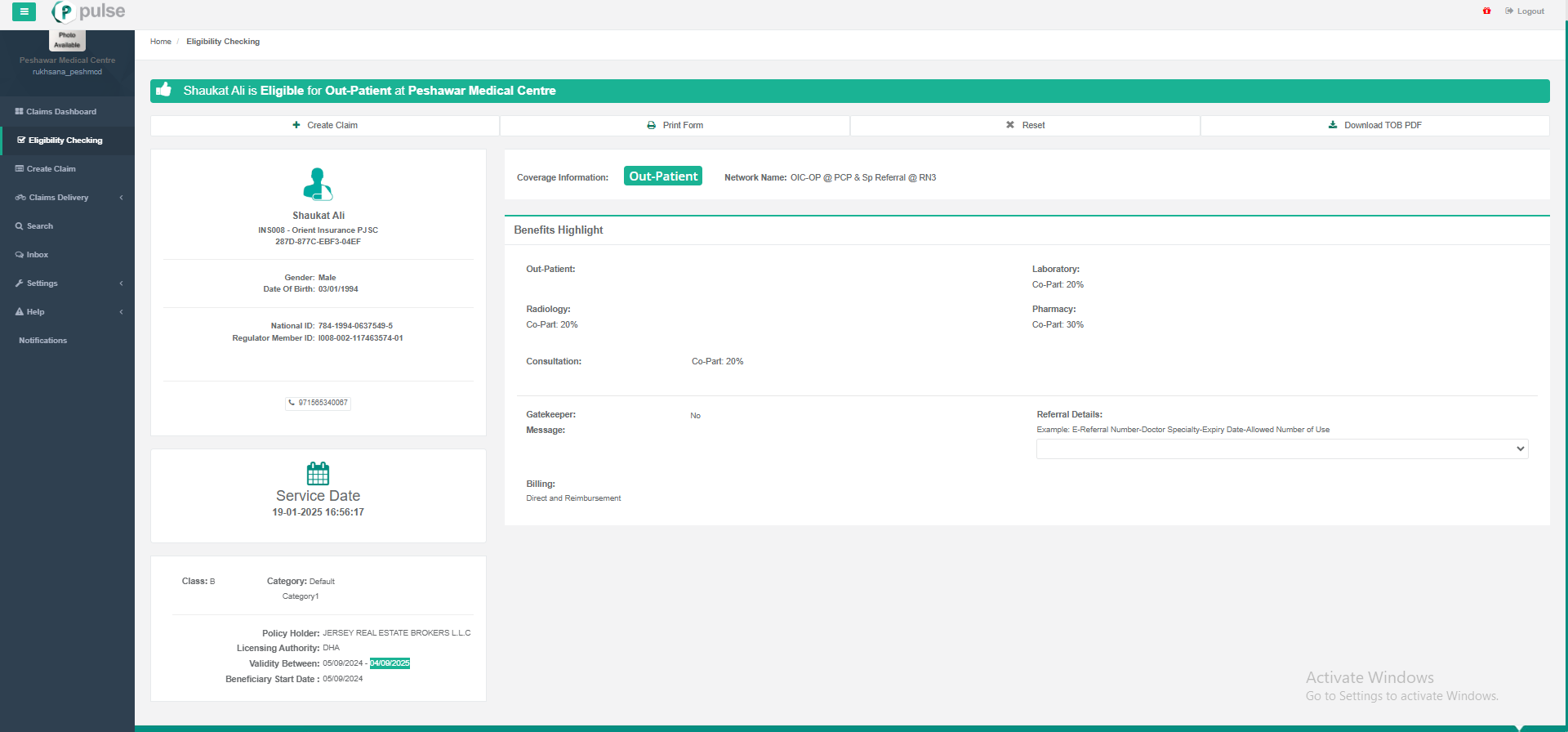The height and width of the screenshot is (732, 1568).
Task: Click the hamburger menu toggle button
Action: pyautogui.click(x=24, y=11)
